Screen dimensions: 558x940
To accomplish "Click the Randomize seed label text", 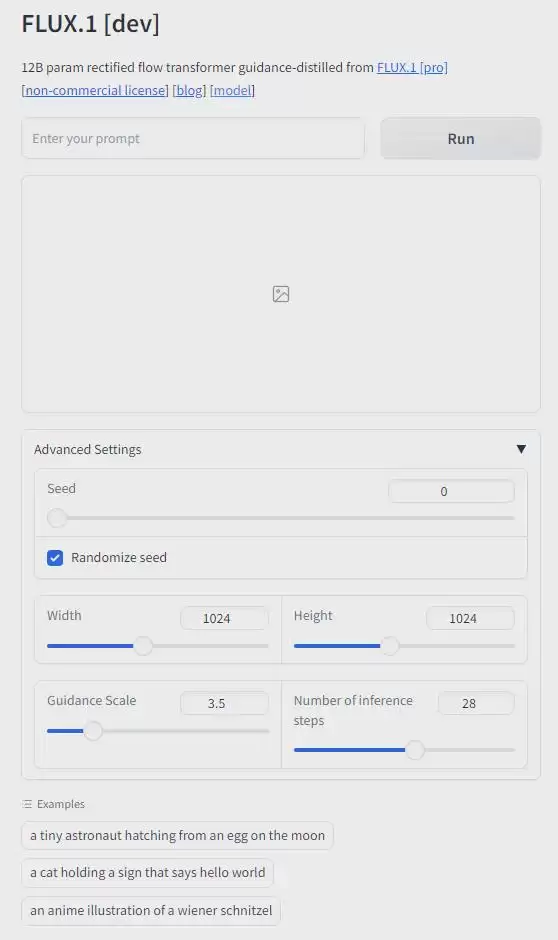I will coord(119,558).
